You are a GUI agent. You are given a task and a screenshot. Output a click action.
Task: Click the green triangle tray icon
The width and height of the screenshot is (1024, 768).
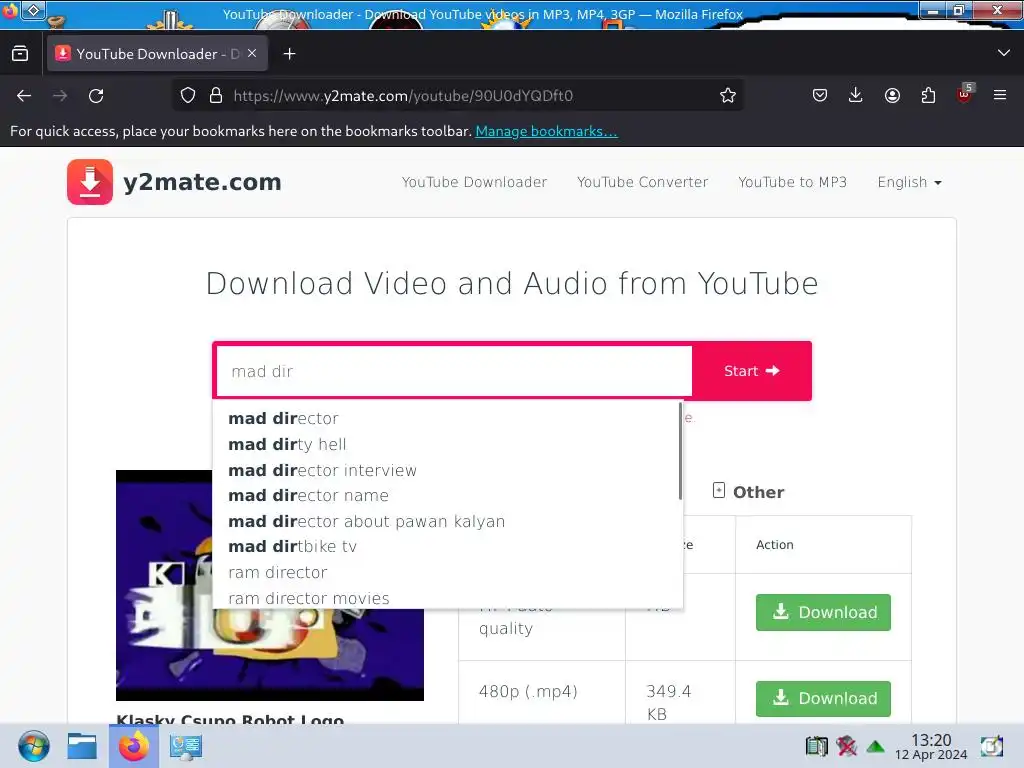(875, 746)
